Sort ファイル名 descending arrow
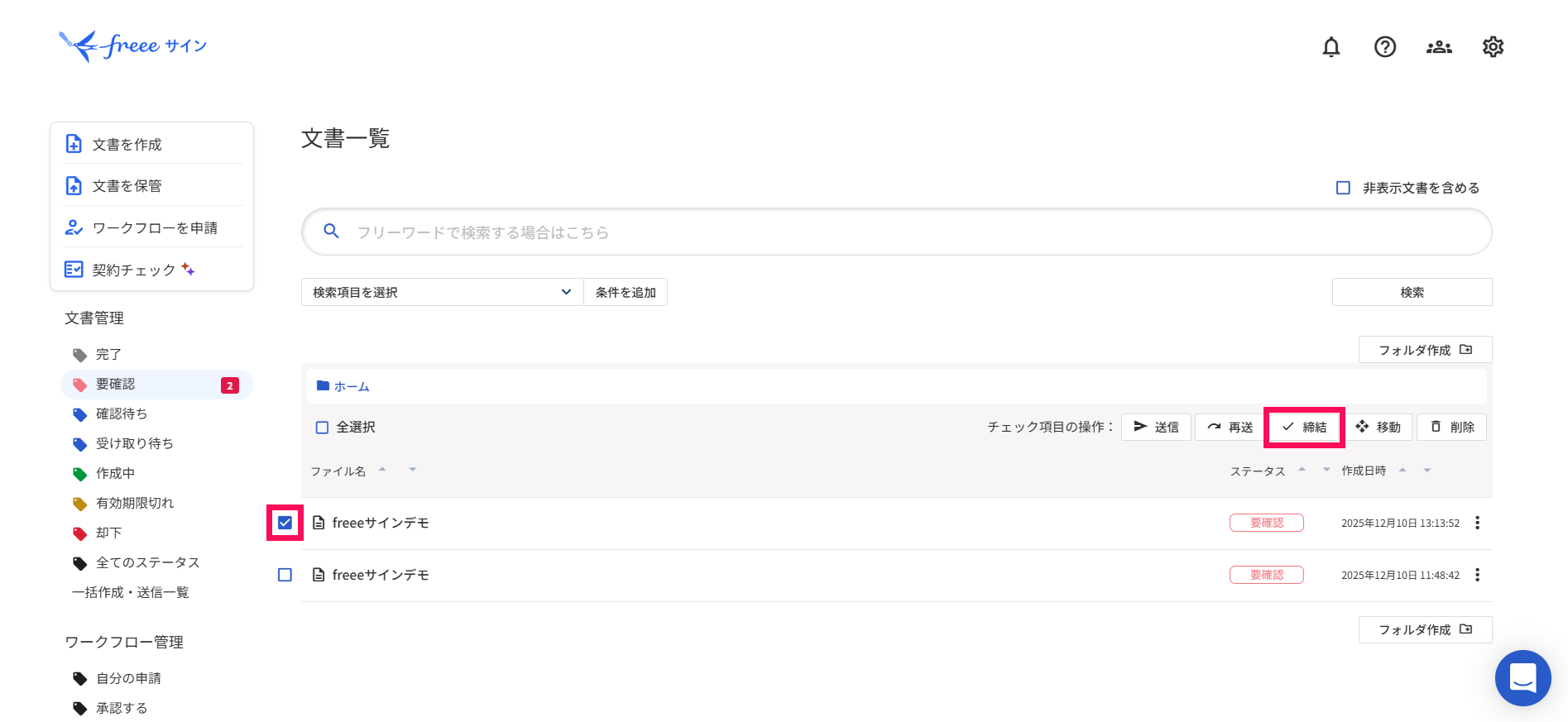 click(x=412, y=470)
